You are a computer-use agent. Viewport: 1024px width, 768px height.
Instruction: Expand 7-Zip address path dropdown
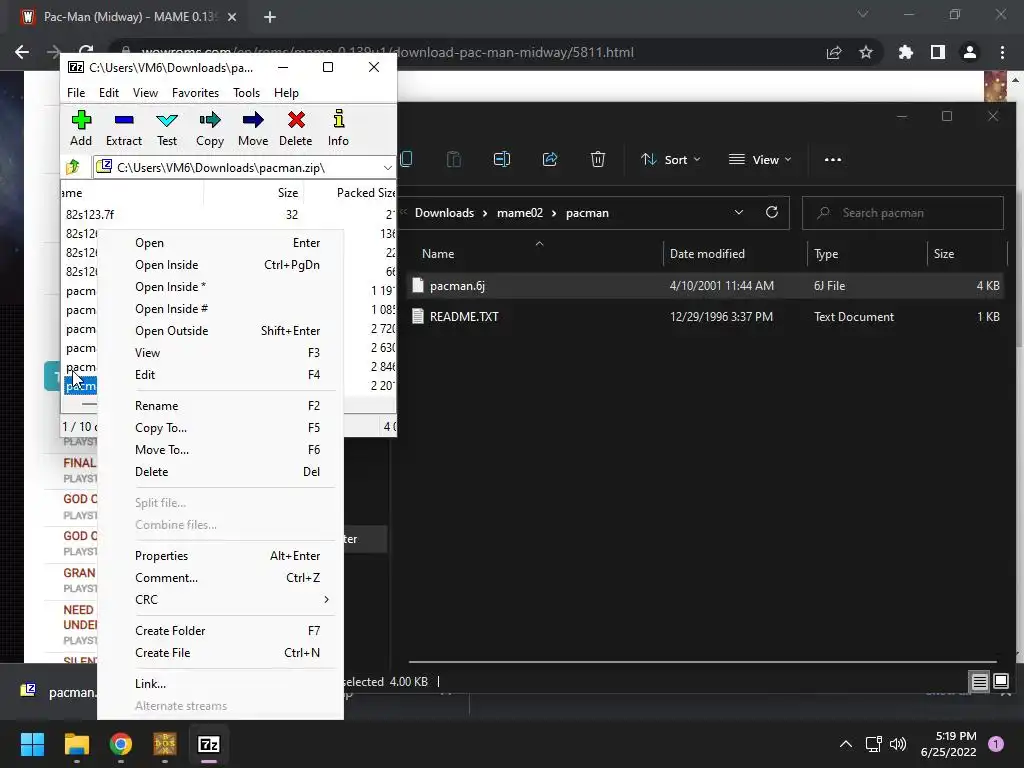point(387,168)
